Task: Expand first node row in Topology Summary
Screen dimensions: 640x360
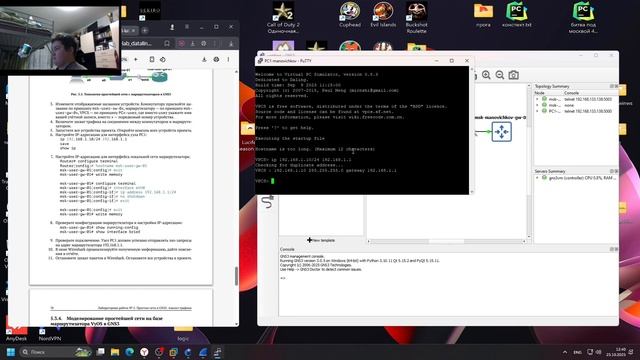Action: (537, 99)
